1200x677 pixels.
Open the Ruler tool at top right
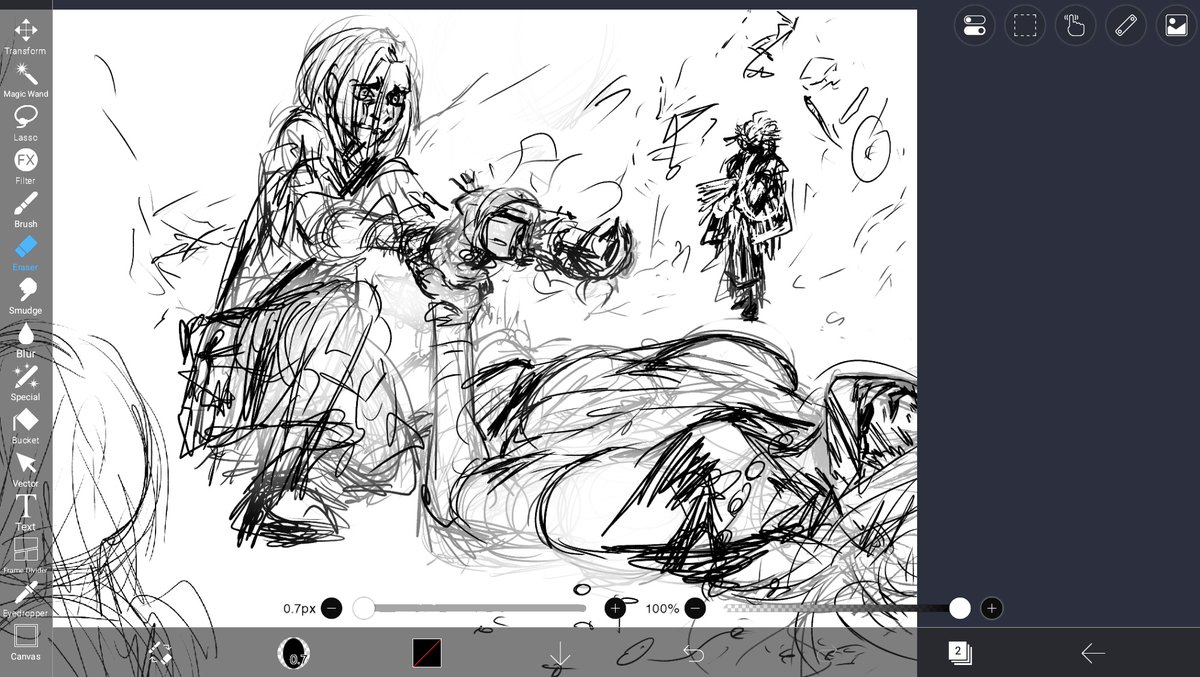click(x=1125, y=25)
